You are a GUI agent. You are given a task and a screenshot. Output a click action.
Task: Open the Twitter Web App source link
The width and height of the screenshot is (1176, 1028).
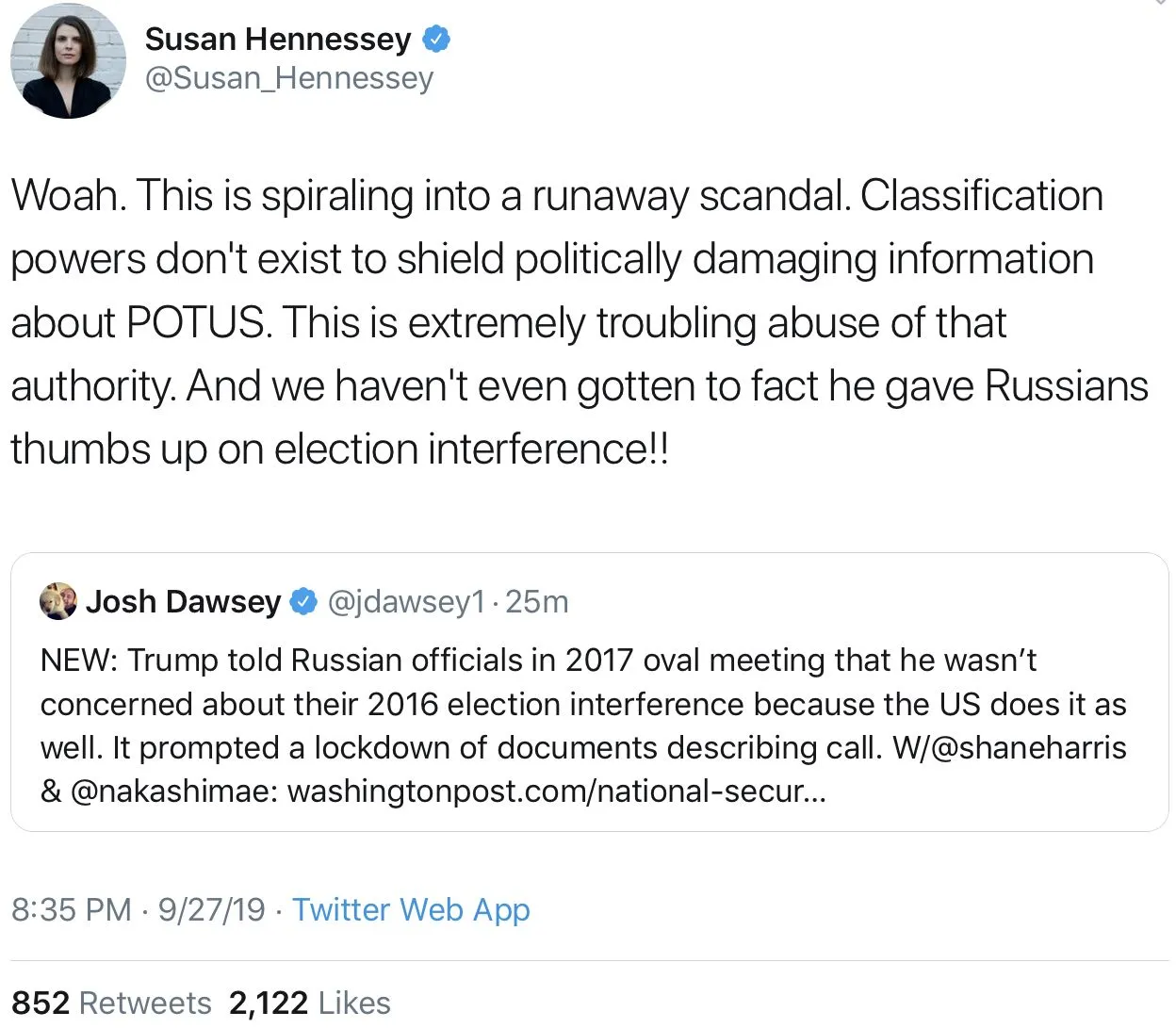click(x=411, y=909)
